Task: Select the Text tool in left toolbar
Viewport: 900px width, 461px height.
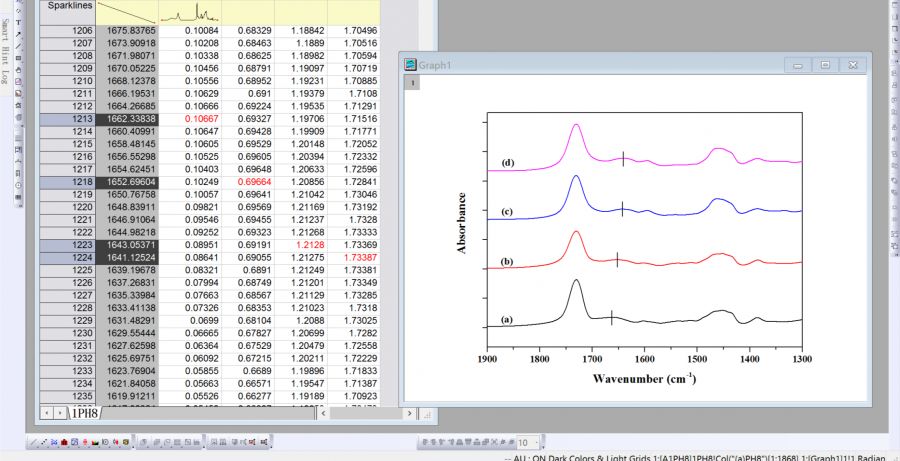Action: (x=19, y=22)
